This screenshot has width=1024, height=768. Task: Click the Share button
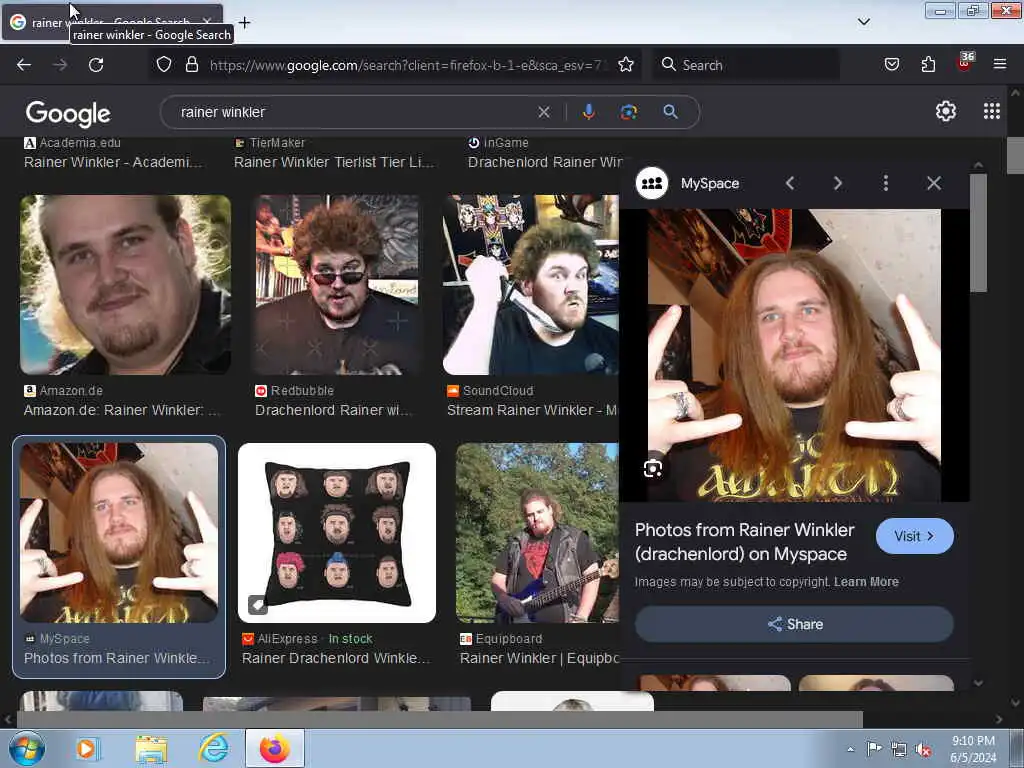(794, 624)
